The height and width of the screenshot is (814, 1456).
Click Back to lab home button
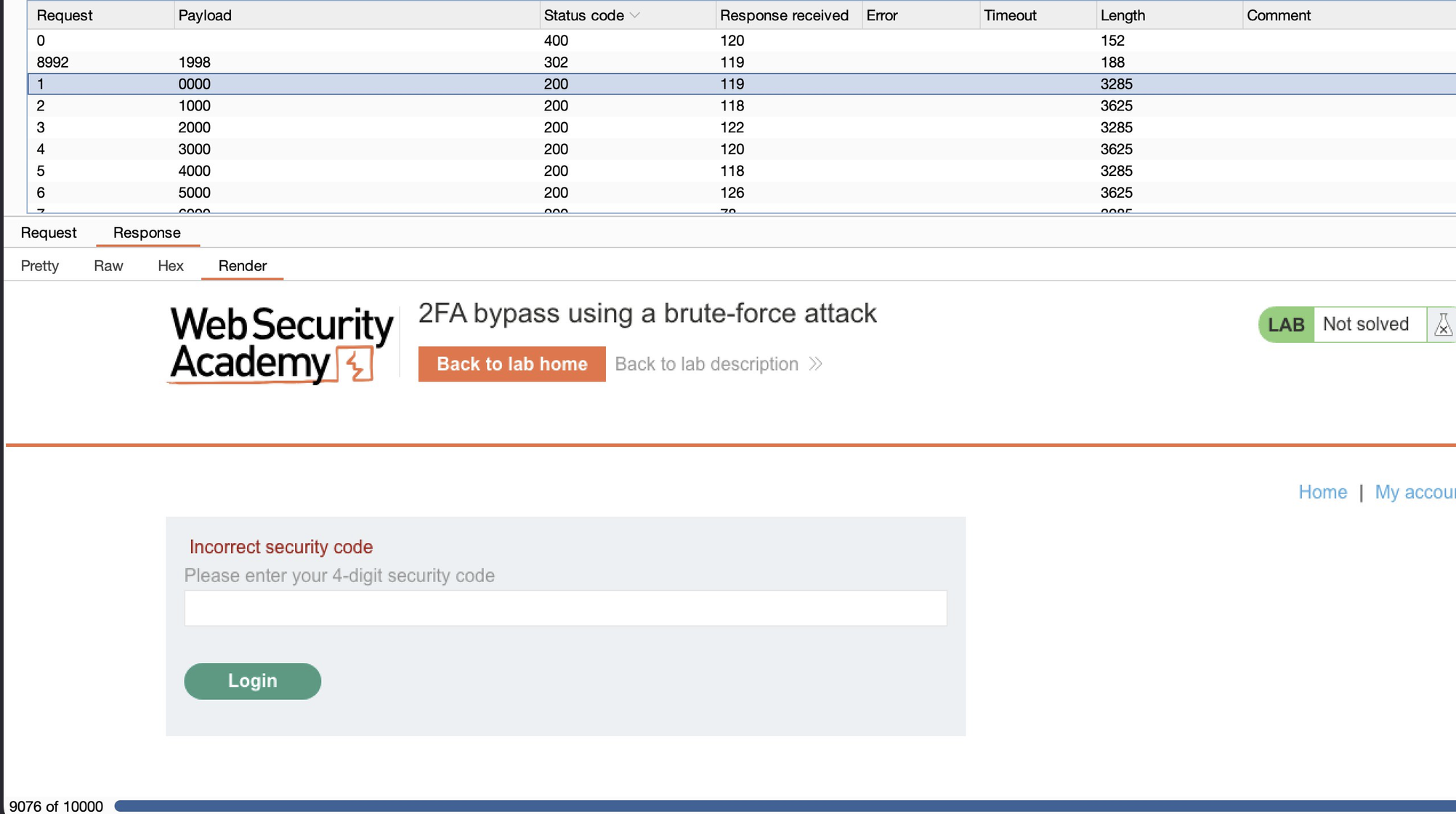point(512,364)
